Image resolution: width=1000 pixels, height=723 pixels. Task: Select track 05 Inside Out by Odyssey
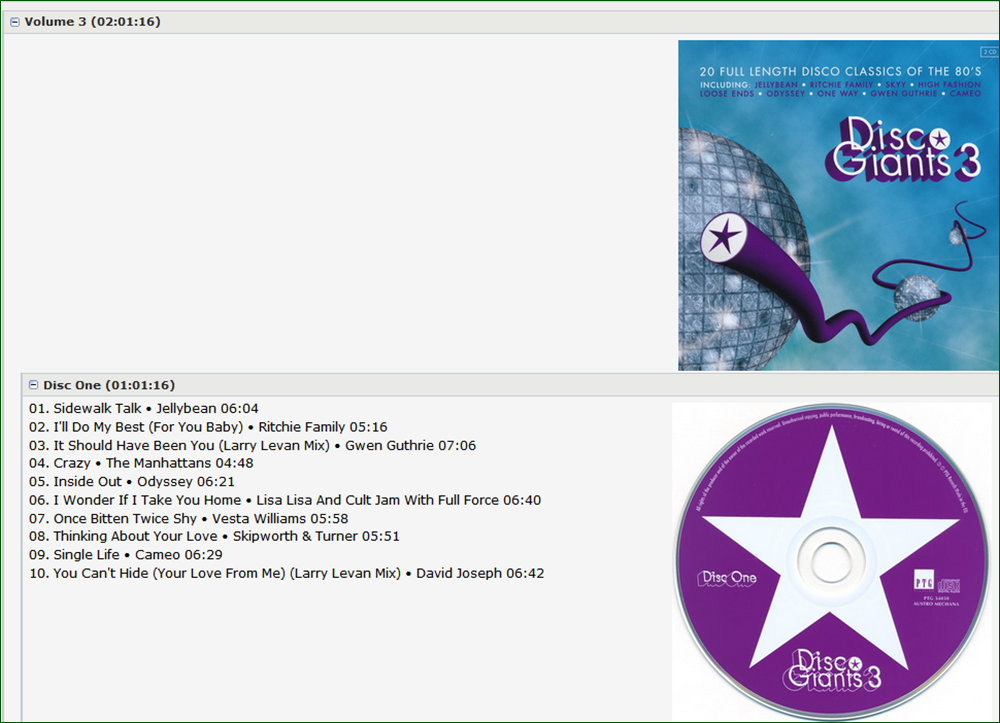(x=131, y=482)
